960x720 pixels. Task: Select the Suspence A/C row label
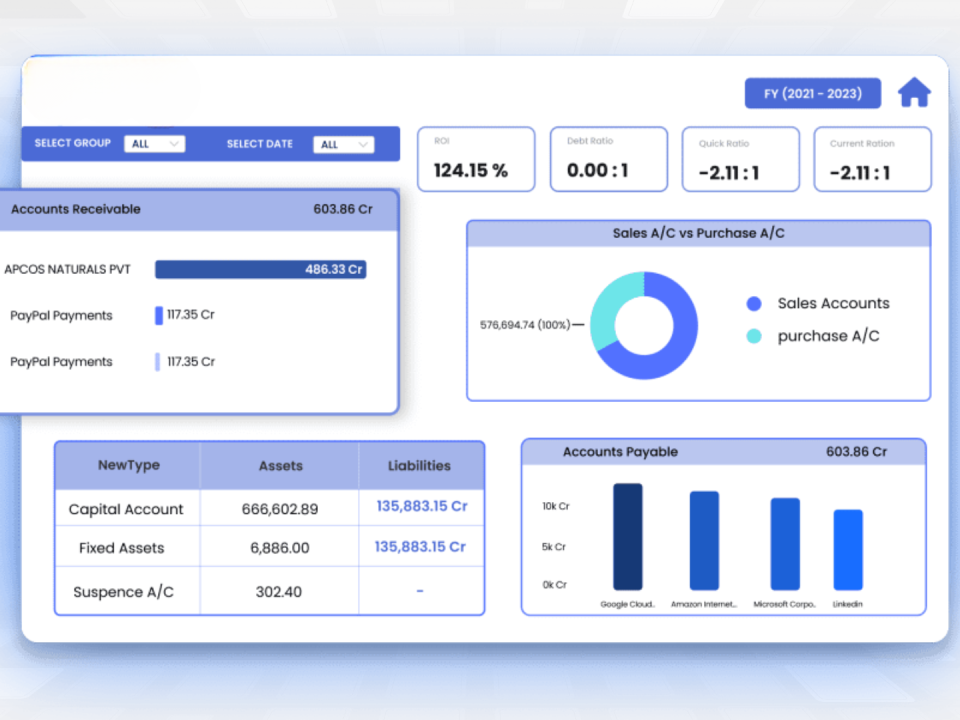[124, 592]
